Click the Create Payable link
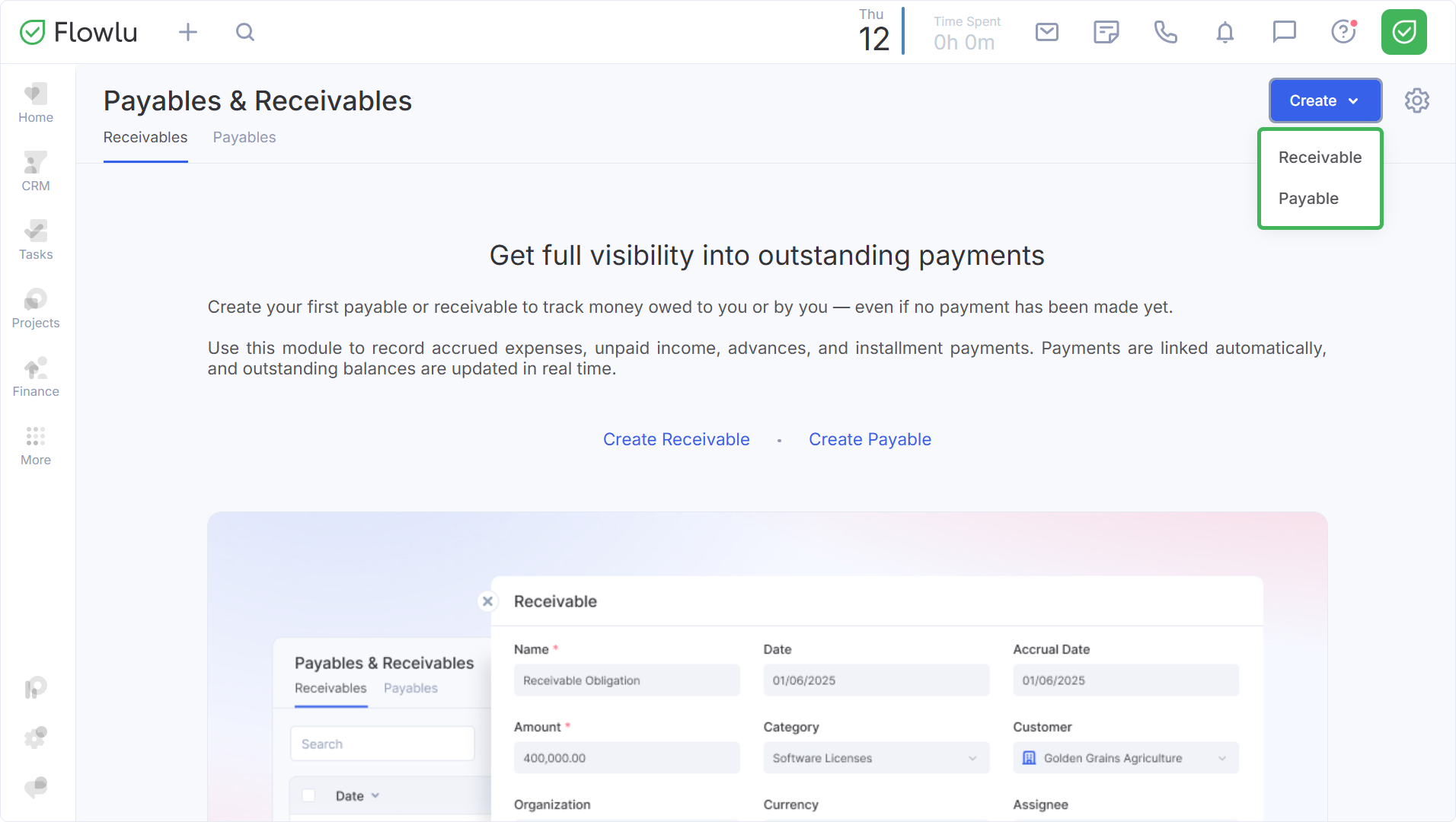This screenshot has height=822, width=1456. 870,439
